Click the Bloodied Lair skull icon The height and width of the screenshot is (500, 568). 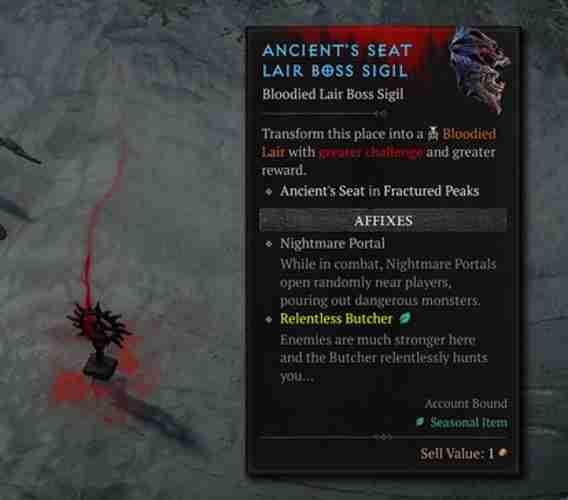click(433, 133)
